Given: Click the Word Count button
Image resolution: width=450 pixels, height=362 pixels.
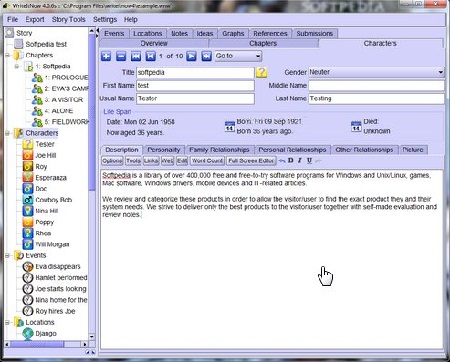Looking at the screenshot, I should tap(207, 161).
